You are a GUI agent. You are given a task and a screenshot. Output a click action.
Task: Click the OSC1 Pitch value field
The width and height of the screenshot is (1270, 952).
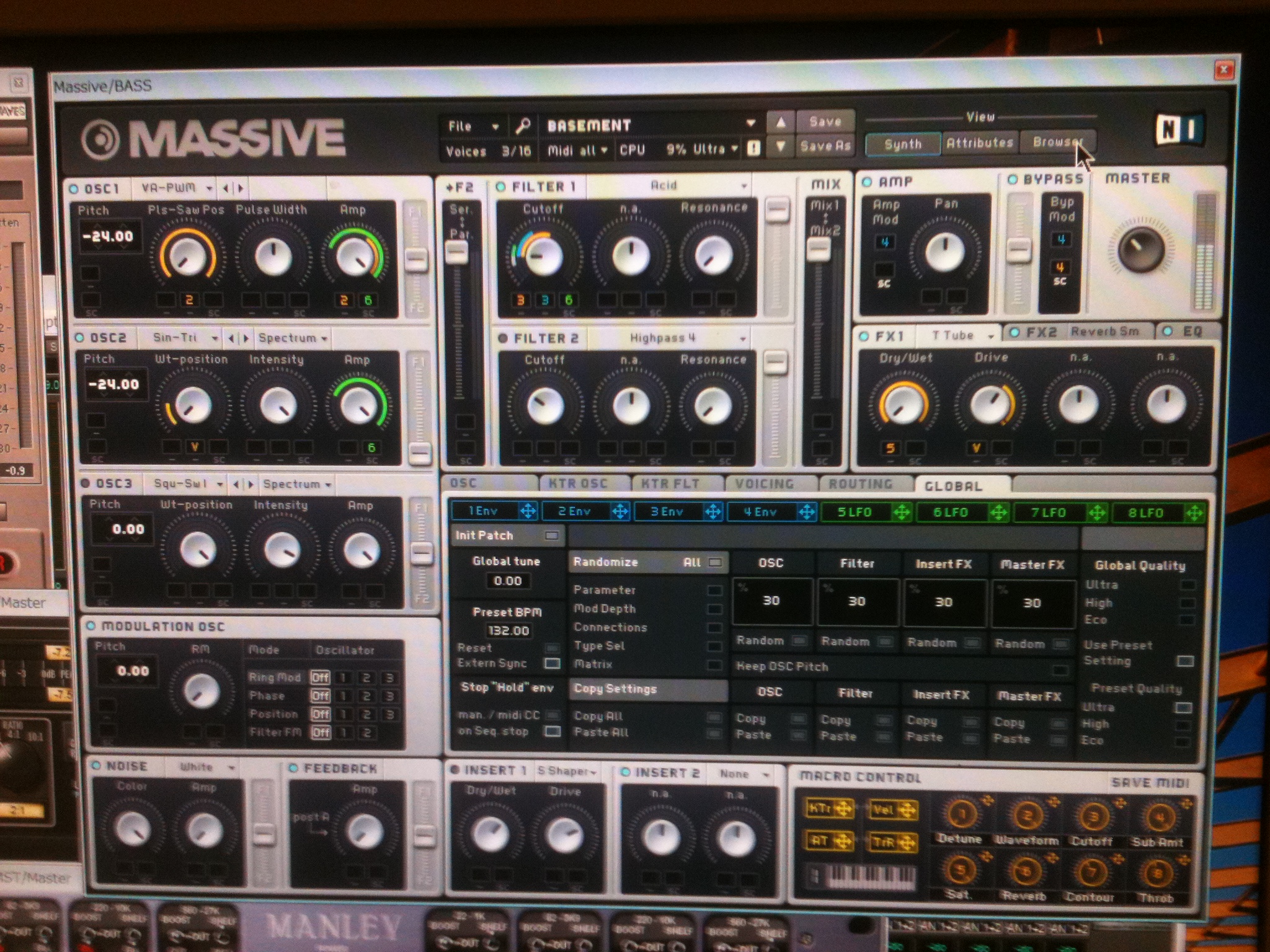(x=109, y=236)
